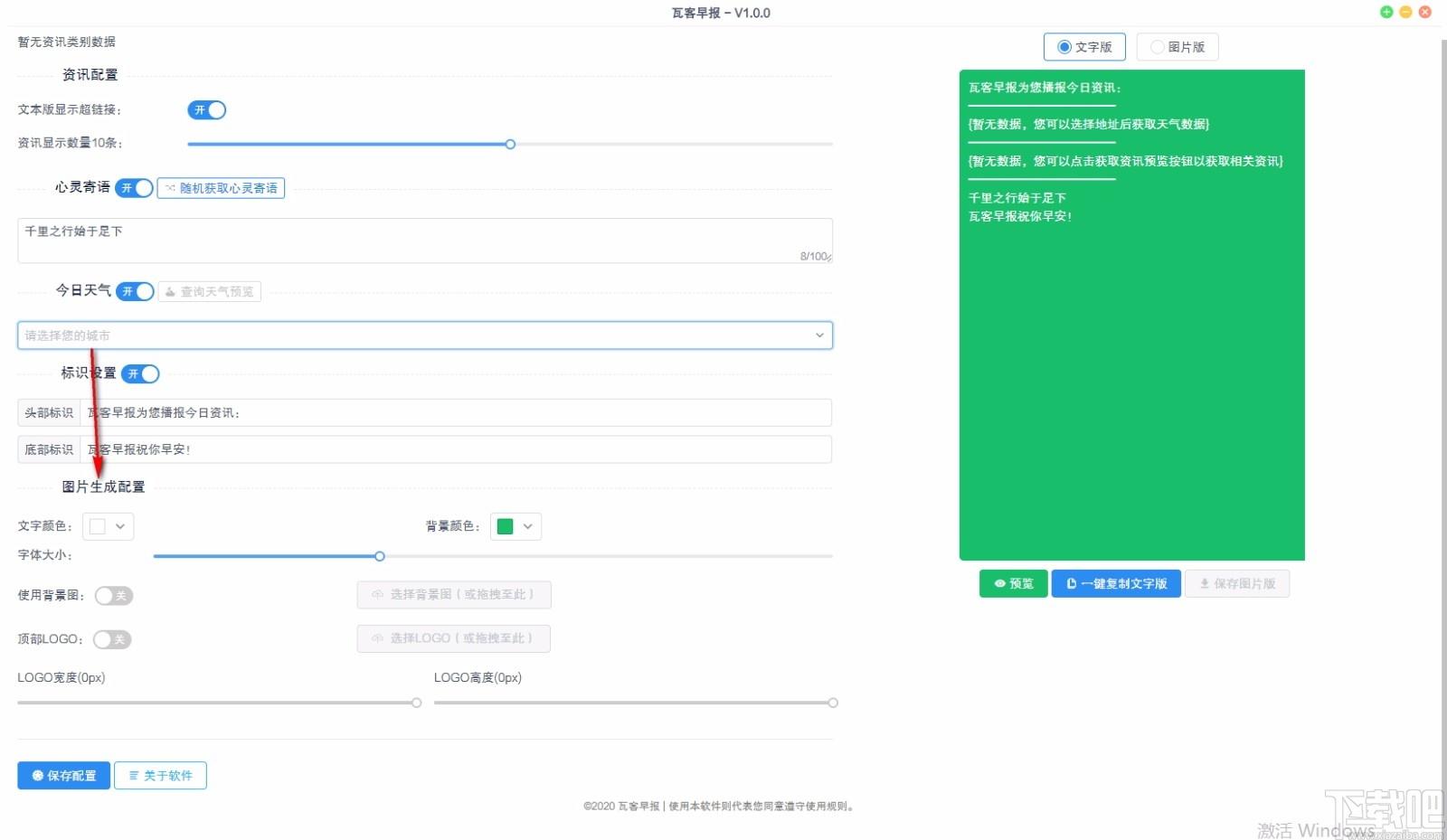The image size is (1447, 840).
Task: Click the 随机获取心灵寄语 button
Action: [221, 188]
